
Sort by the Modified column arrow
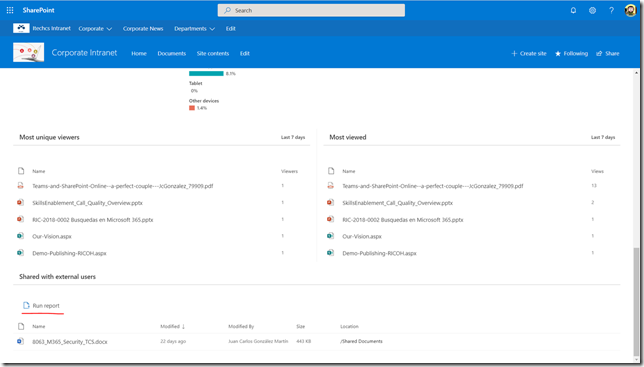[x=183, y=326]
